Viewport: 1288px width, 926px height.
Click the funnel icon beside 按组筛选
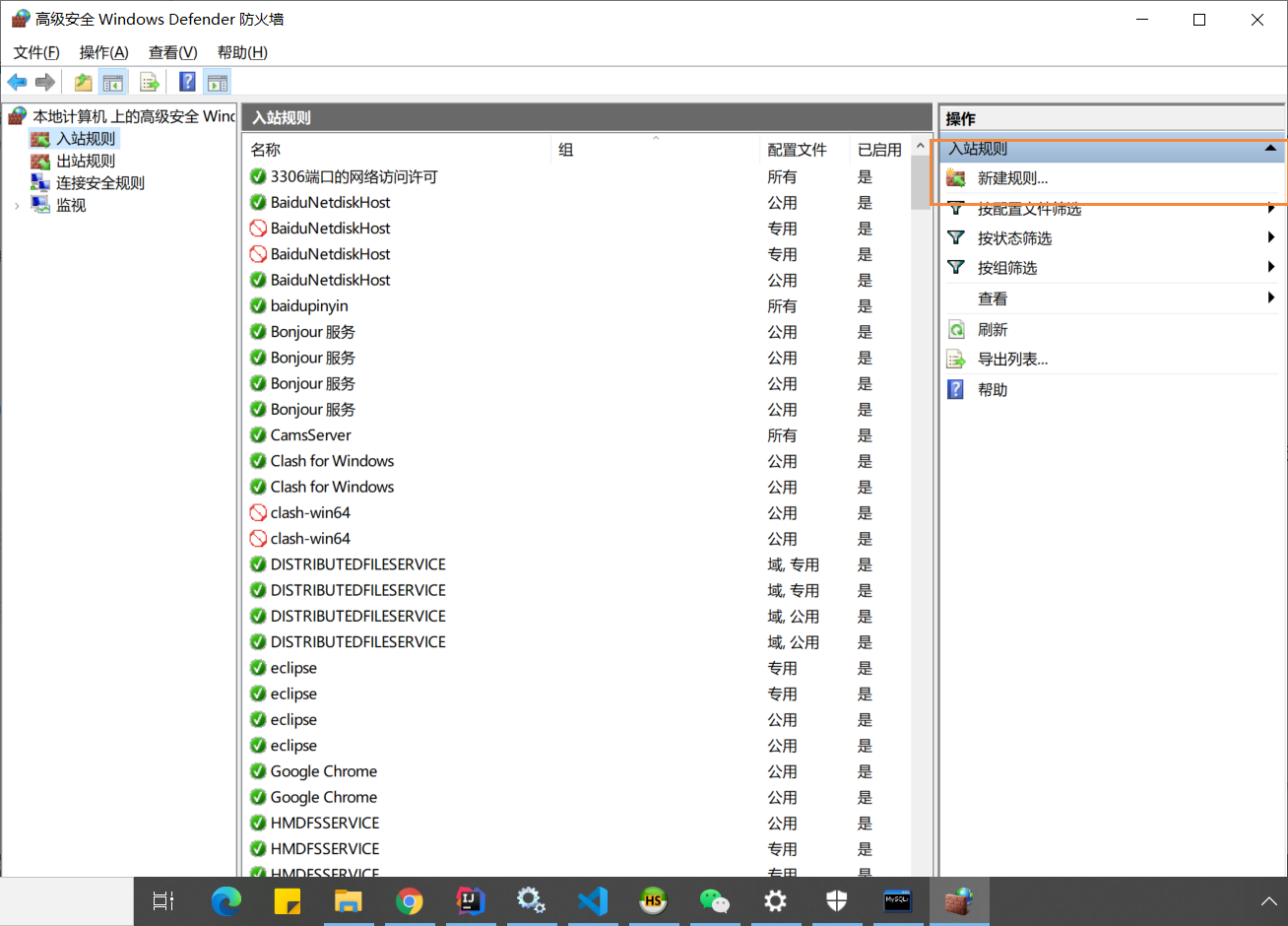(956, 267)
